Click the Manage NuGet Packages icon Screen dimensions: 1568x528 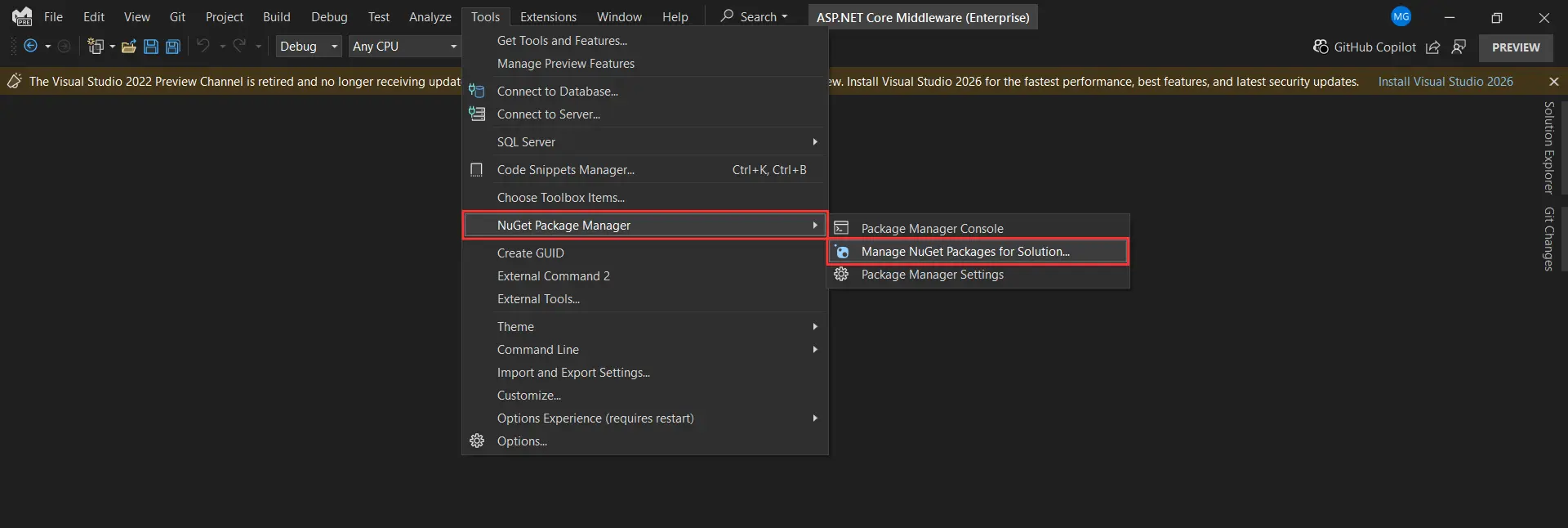coord(842,252)
